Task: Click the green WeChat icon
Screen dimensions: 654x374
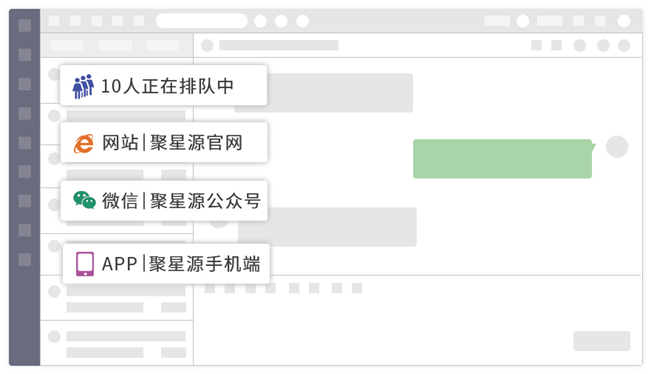Action: [84, 200]
